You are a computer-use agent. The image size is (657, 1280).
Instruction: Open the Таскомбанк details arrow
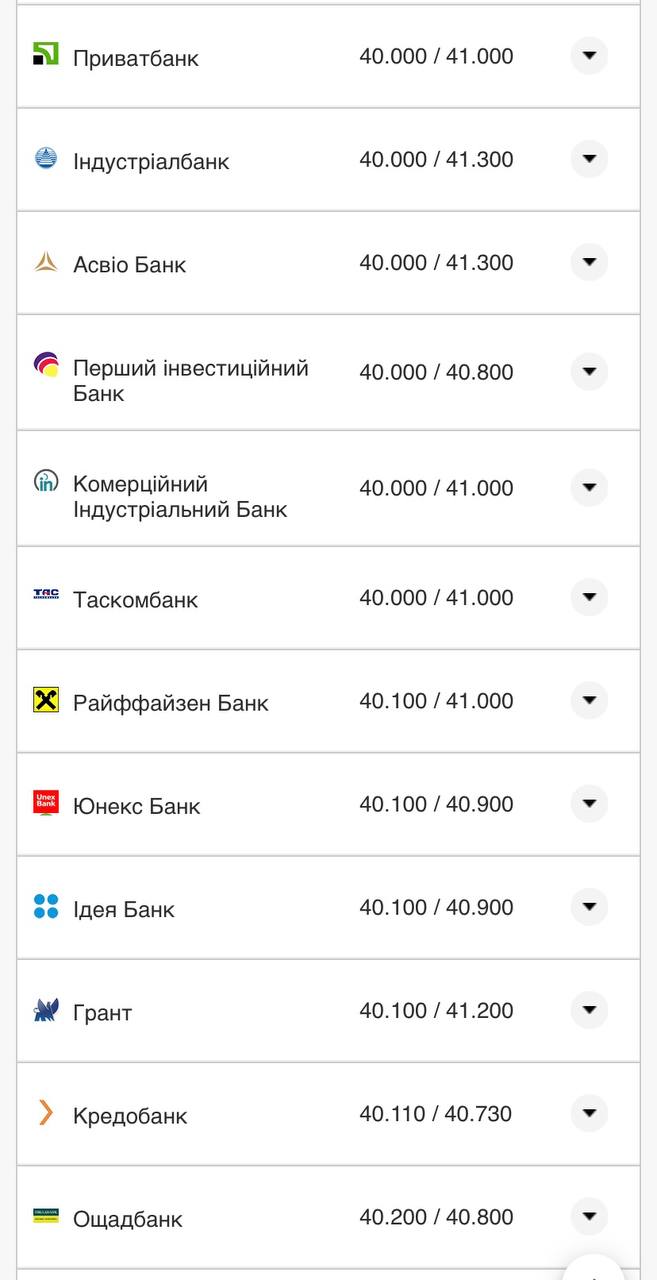click(589, 597)
